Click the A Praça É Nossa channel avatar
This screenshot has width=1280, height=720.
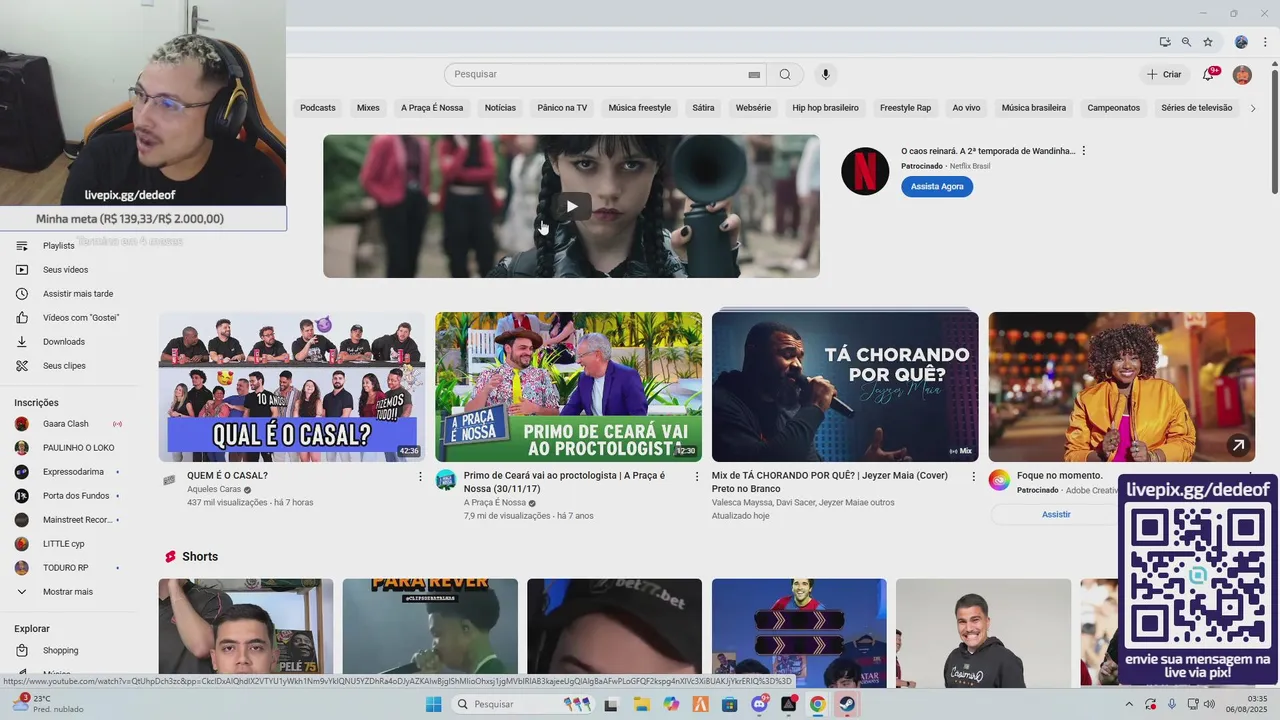coord(446,480)
